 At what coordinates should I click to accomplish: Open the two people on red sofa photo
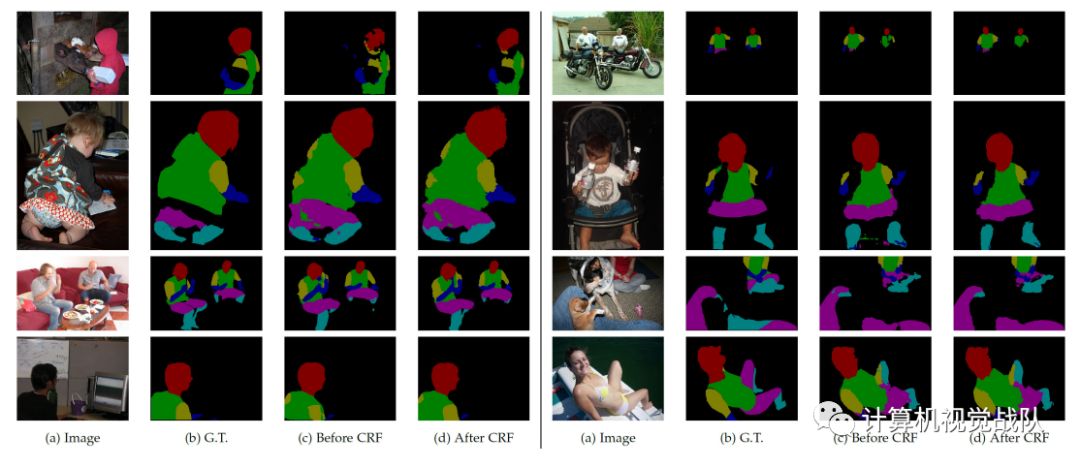(72, 294)
